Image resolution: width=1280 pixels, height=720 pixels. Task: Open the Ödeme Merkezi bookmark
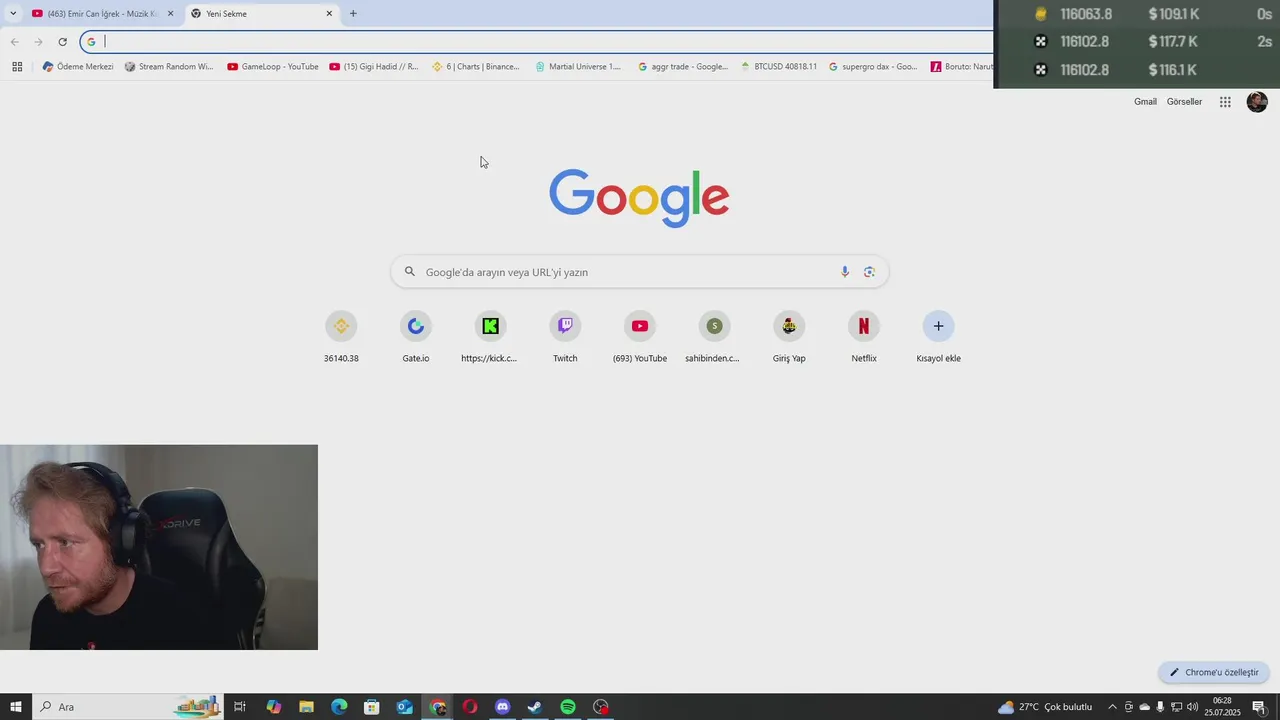[78, 67]
